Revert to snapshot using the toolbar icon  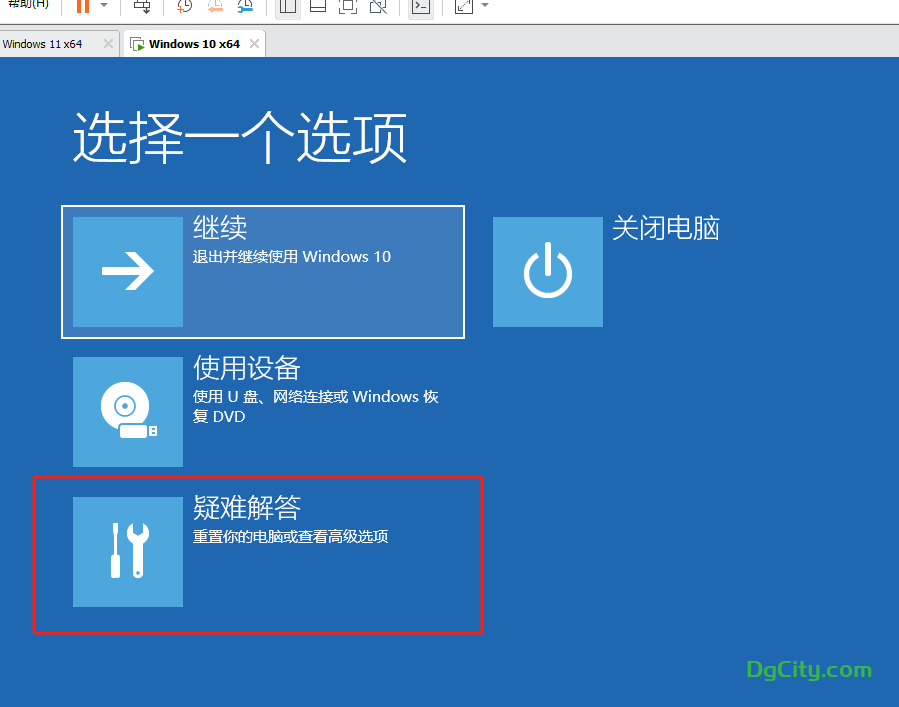[215, 6]
